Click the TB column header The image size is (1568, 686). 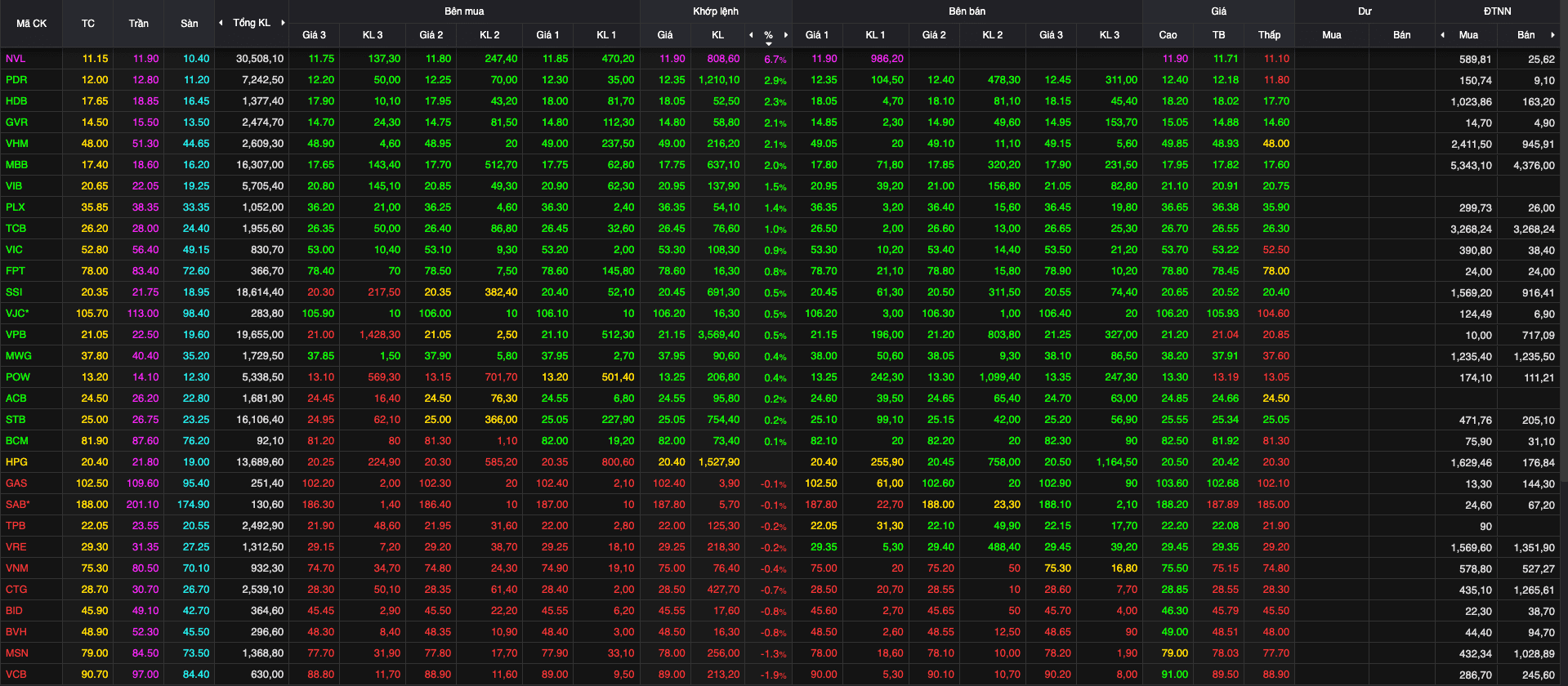tap(1219, 35)
